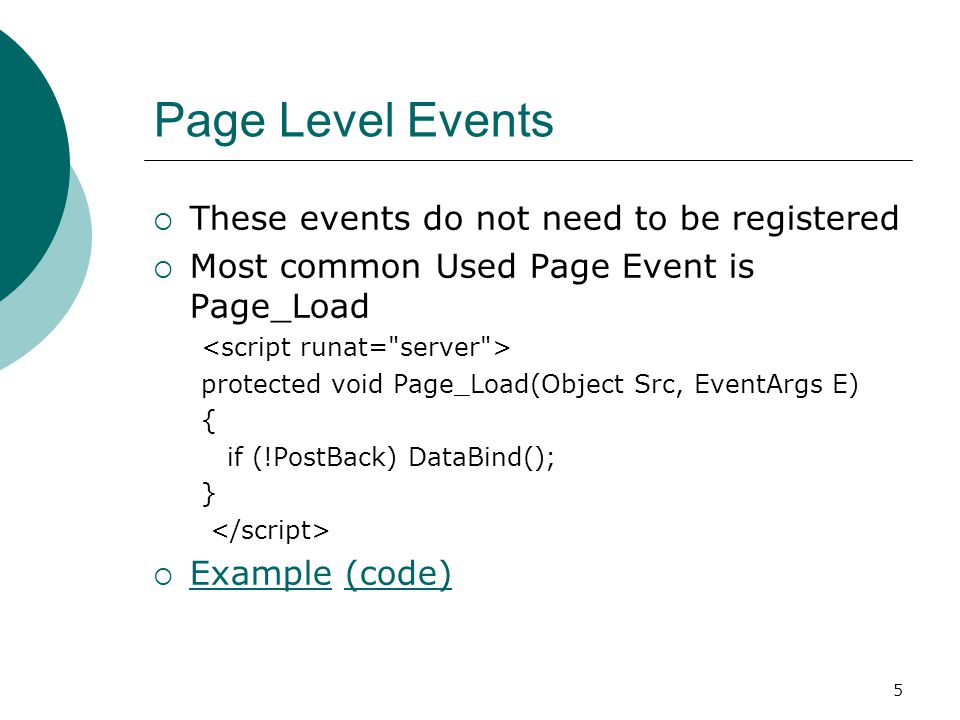Open the "(code)" hyperlink

pos(398,574)
